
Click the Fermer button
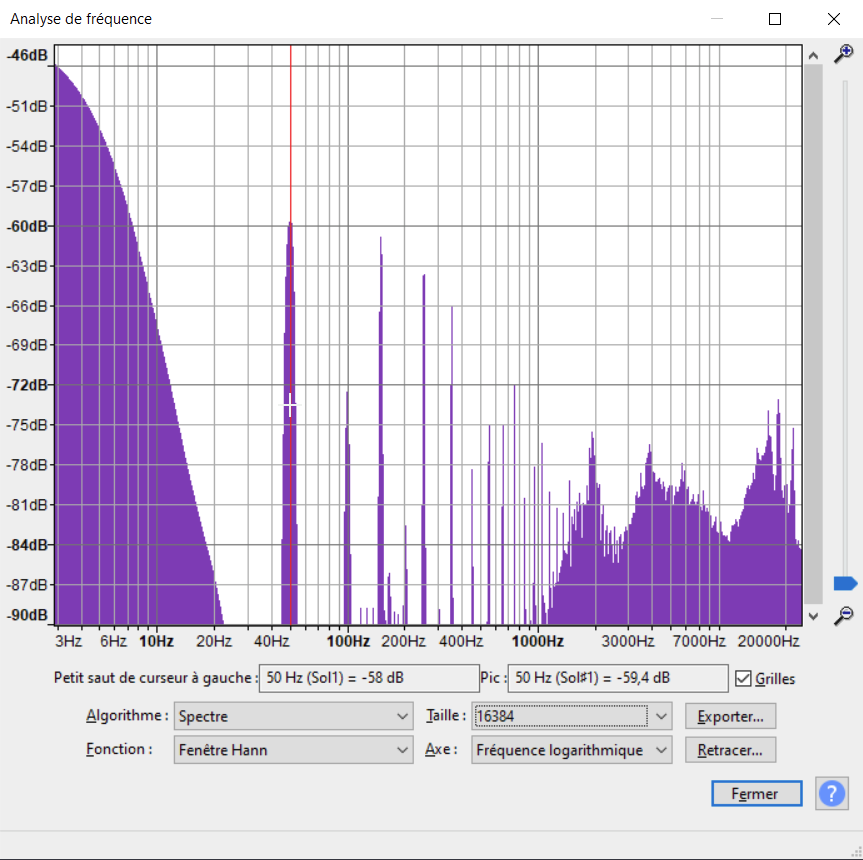click(x=756, y=793)
